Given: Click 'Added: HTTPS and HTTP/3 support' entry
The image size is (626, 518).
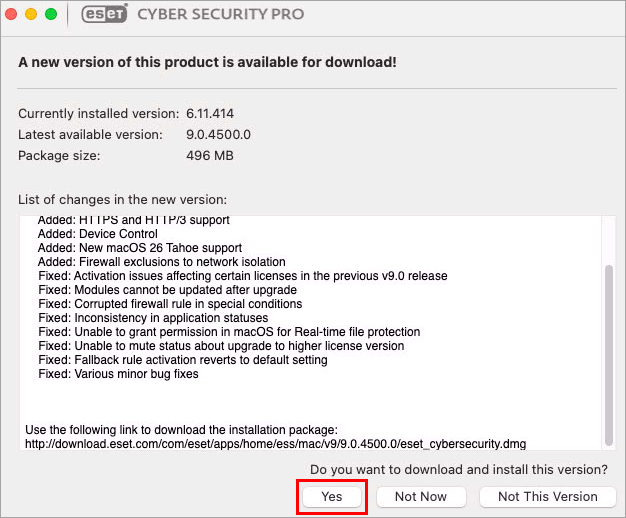Looking at the screenshot, I should coord(133,220).
